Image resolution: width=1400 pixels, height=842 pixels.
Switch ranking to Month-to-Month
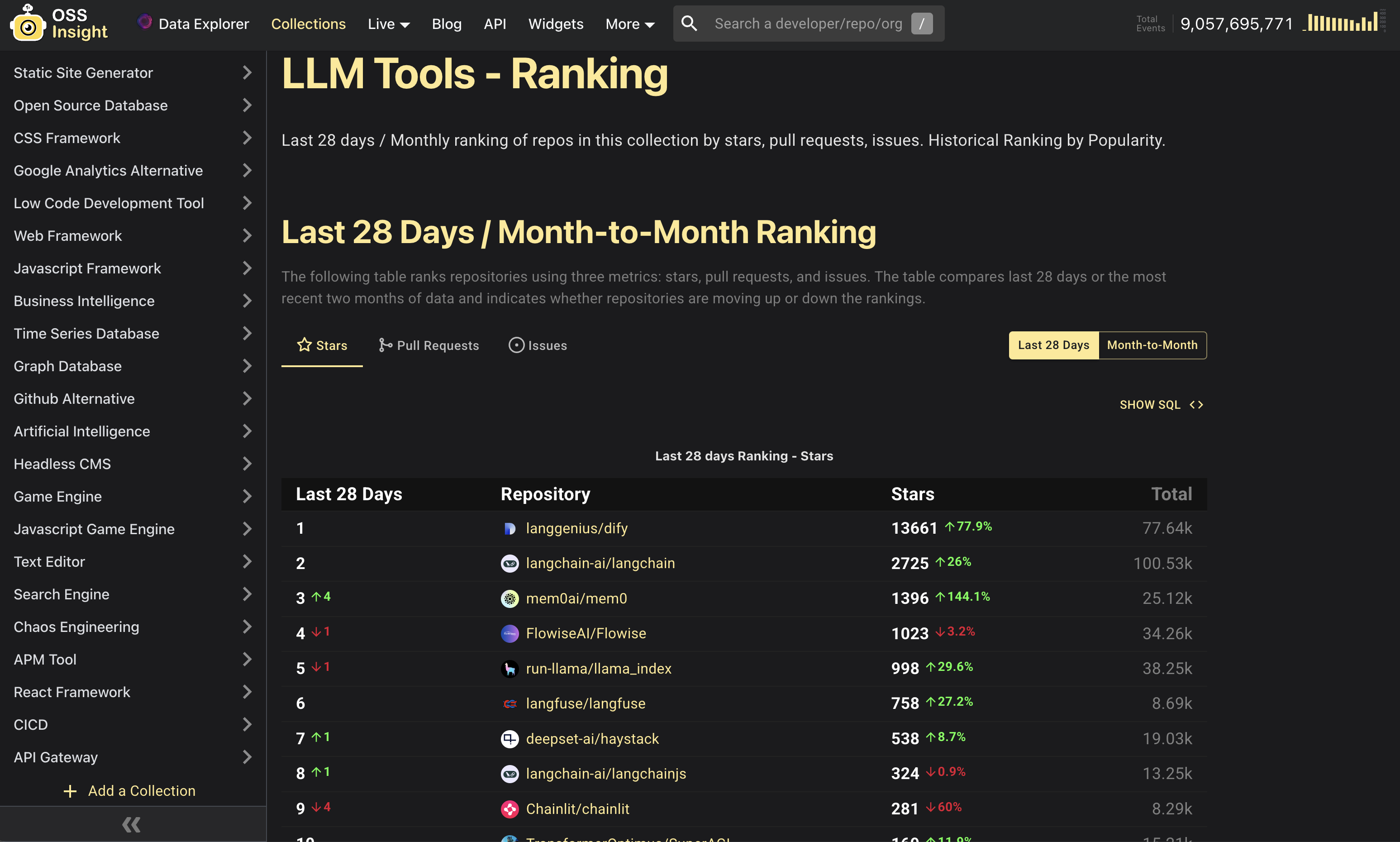(1152, 345)
